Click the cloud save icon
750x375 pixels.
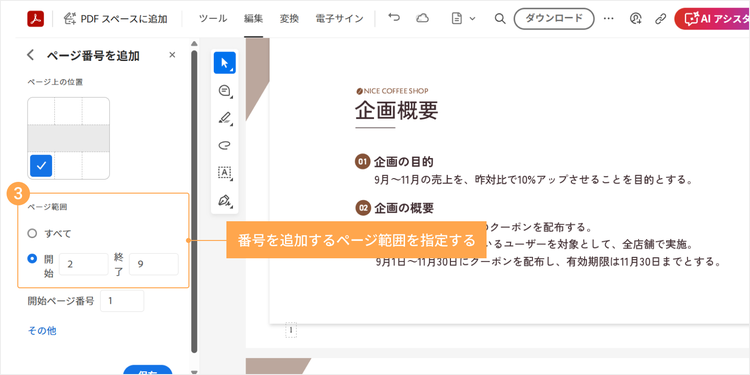422,18
